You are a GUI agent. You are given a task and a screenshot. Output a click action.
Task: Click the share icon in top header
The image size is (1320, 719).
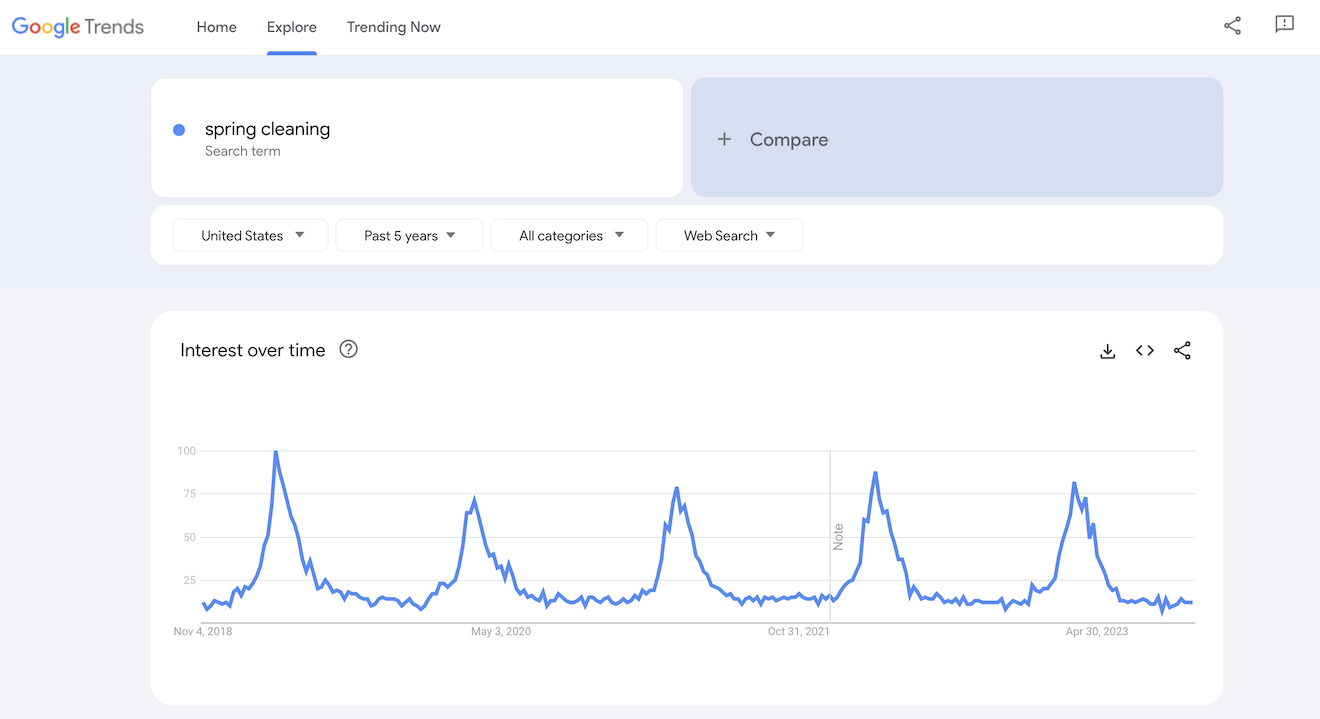pyautogui.click(x=1232, y=26)
